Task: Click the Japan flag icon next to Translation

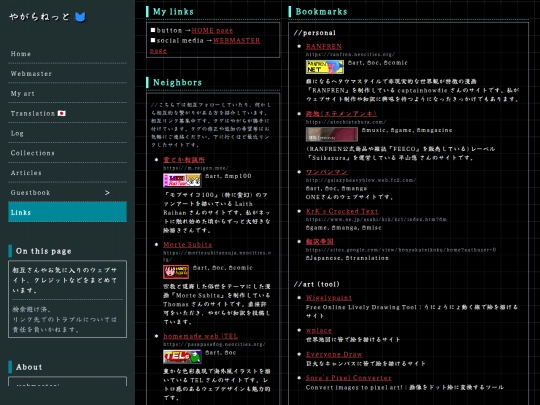Action: click(x=62, y=113)
